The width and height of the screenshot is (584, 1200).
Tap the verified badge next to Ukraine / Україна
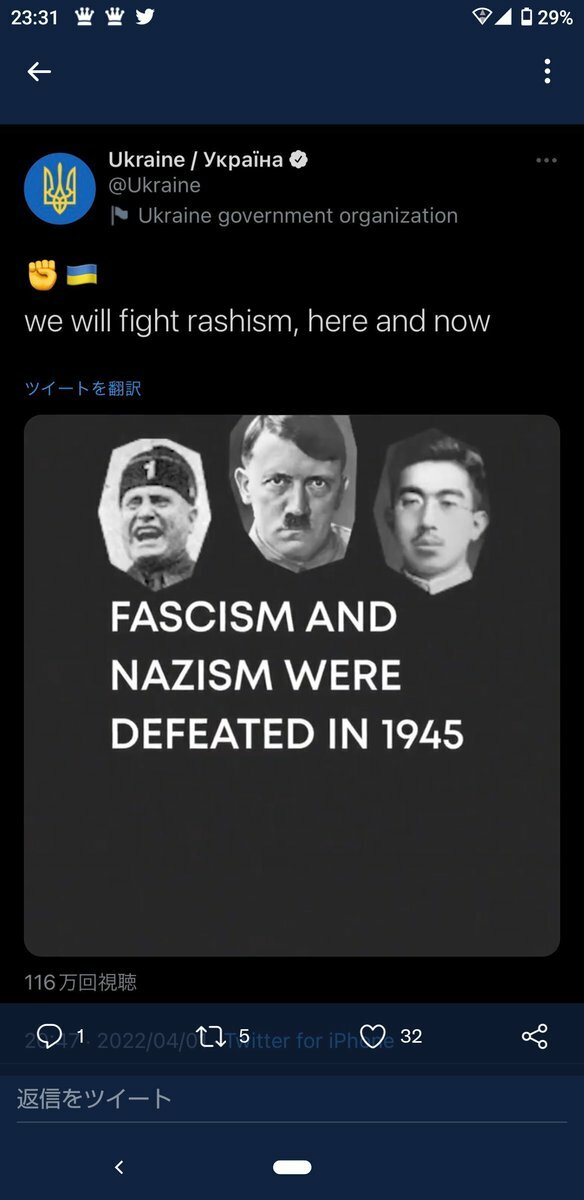299,160
